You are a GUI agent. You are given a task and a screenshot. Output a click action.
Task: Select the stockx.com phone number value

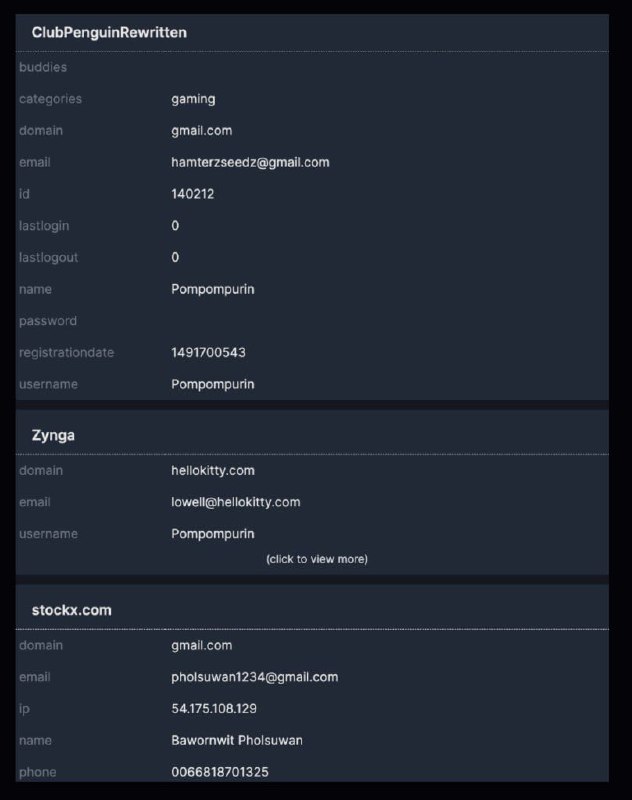[220, 772]
